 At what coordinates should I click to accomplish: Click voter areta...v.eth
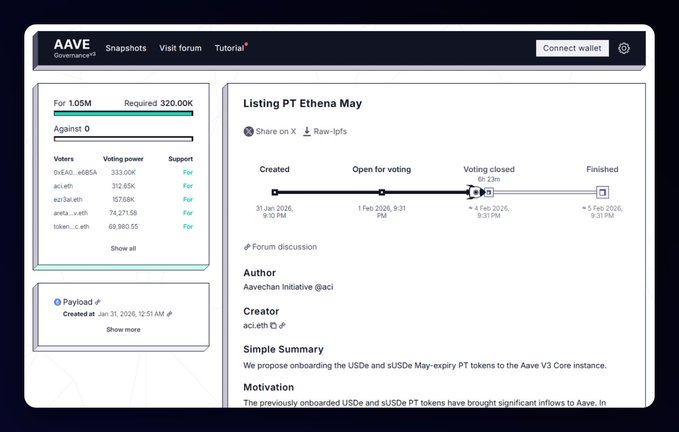(x=71, y=213)
